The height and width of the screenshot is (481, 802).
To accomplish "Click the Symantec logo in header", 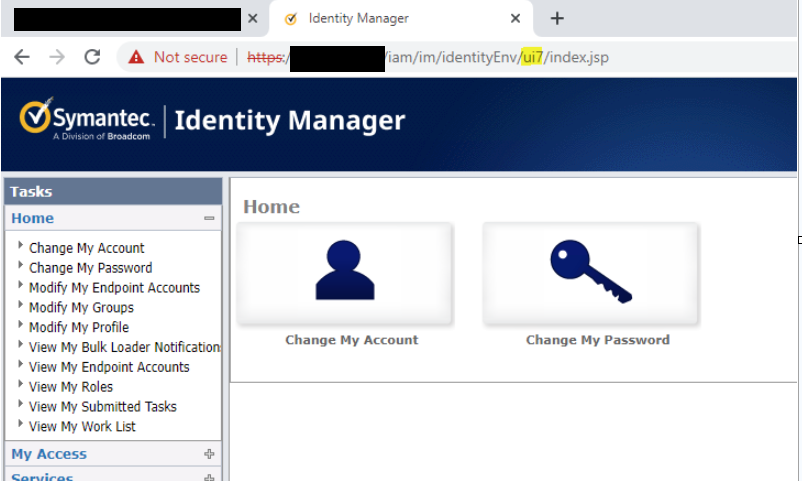I will coord(85,120).
